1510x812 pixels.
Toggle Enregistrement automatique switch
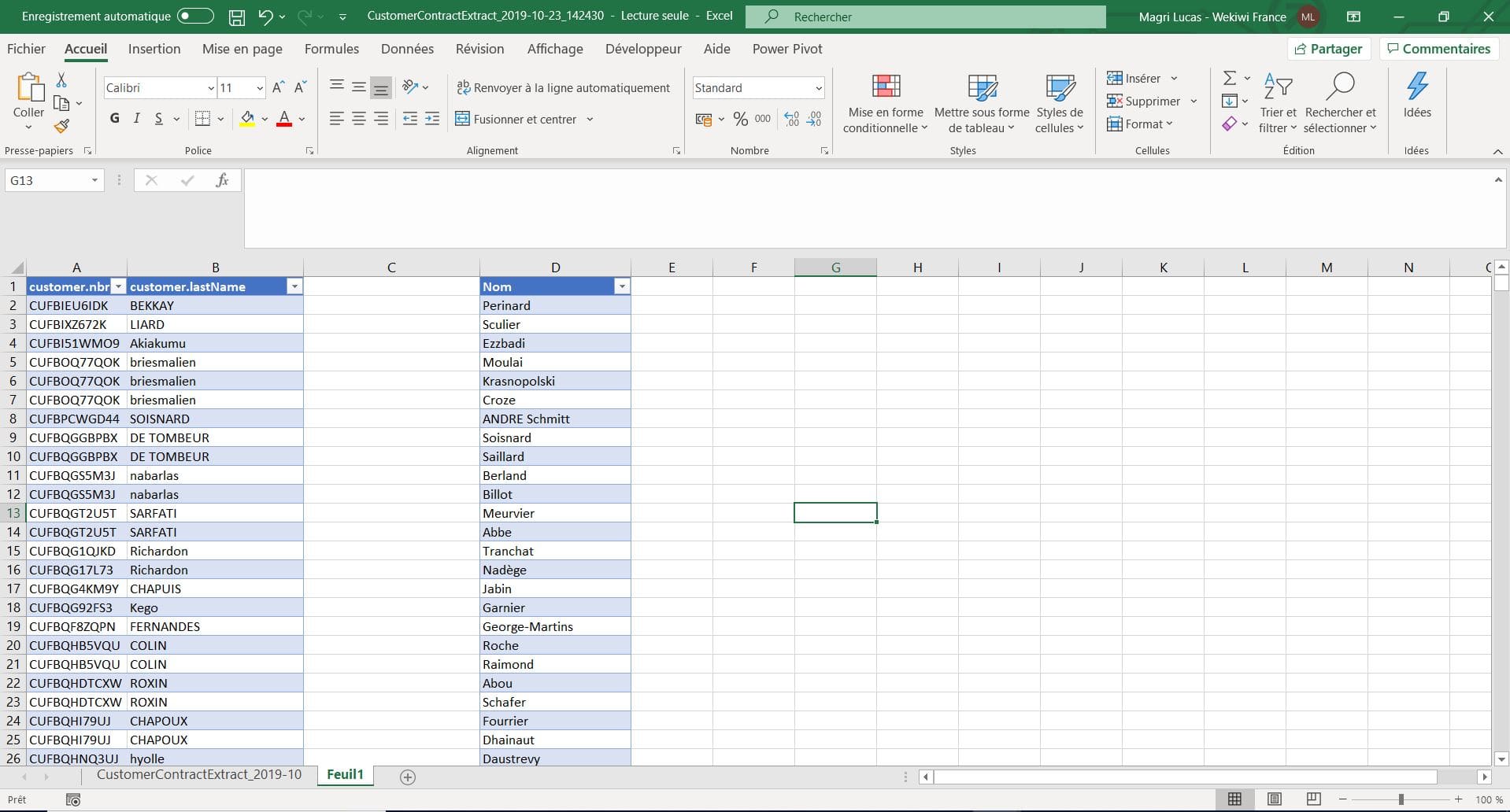point(195,17)
